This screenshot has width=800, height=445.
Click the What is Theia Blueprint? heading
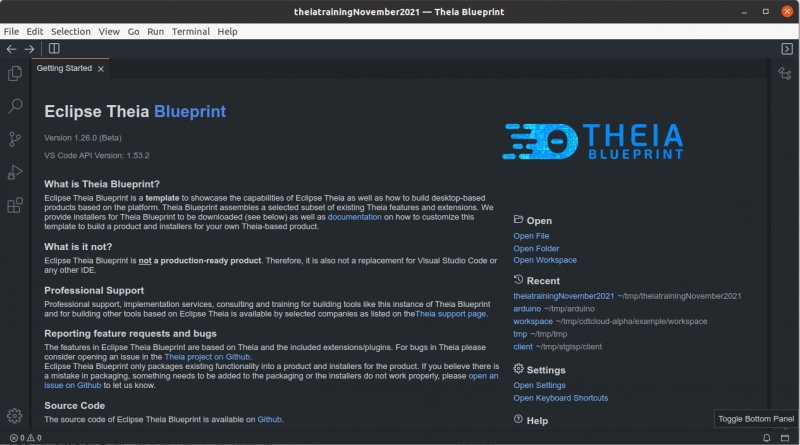tap(102, 184)
